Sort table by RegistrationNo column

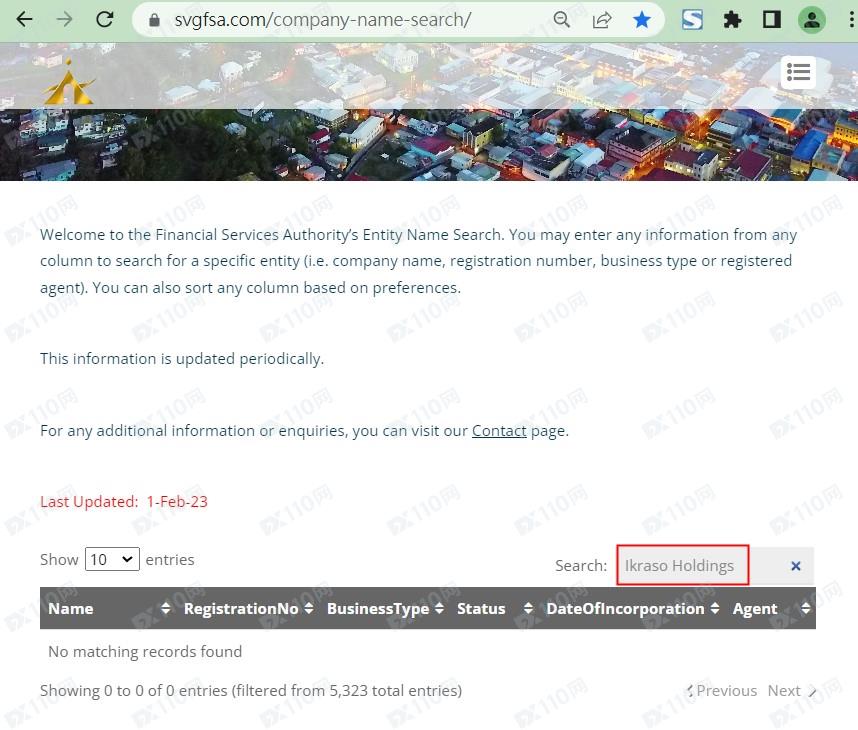(x=248, y=609)
